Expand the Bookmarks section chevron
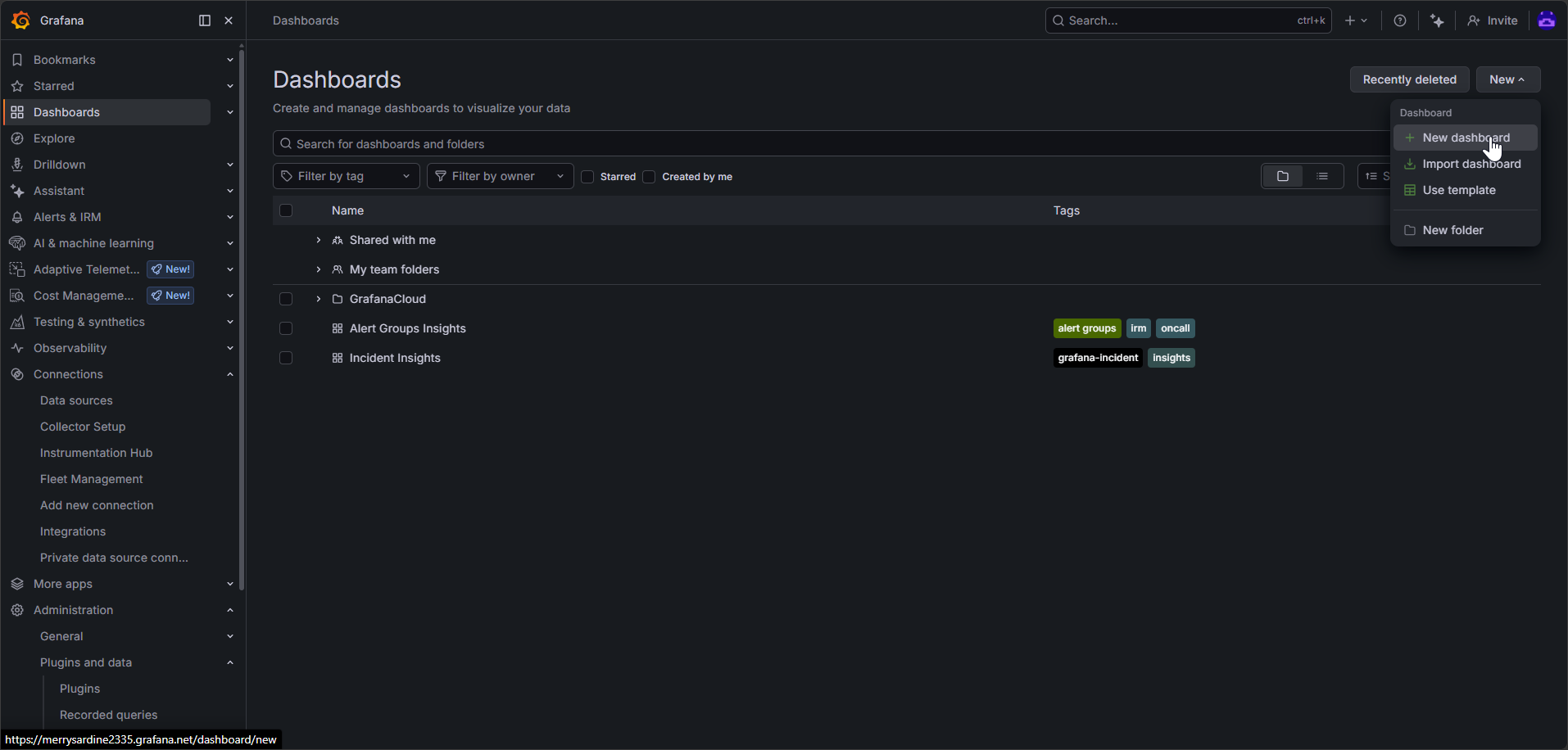Image resolution: width=1568 pixels, height=750 pixels. click(x=230, y=60)
